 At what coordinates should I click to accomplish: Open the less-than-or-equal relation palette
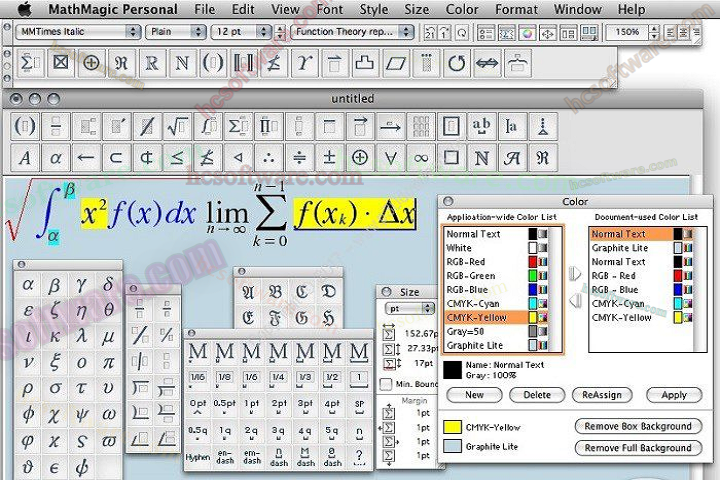coord(177,158)
